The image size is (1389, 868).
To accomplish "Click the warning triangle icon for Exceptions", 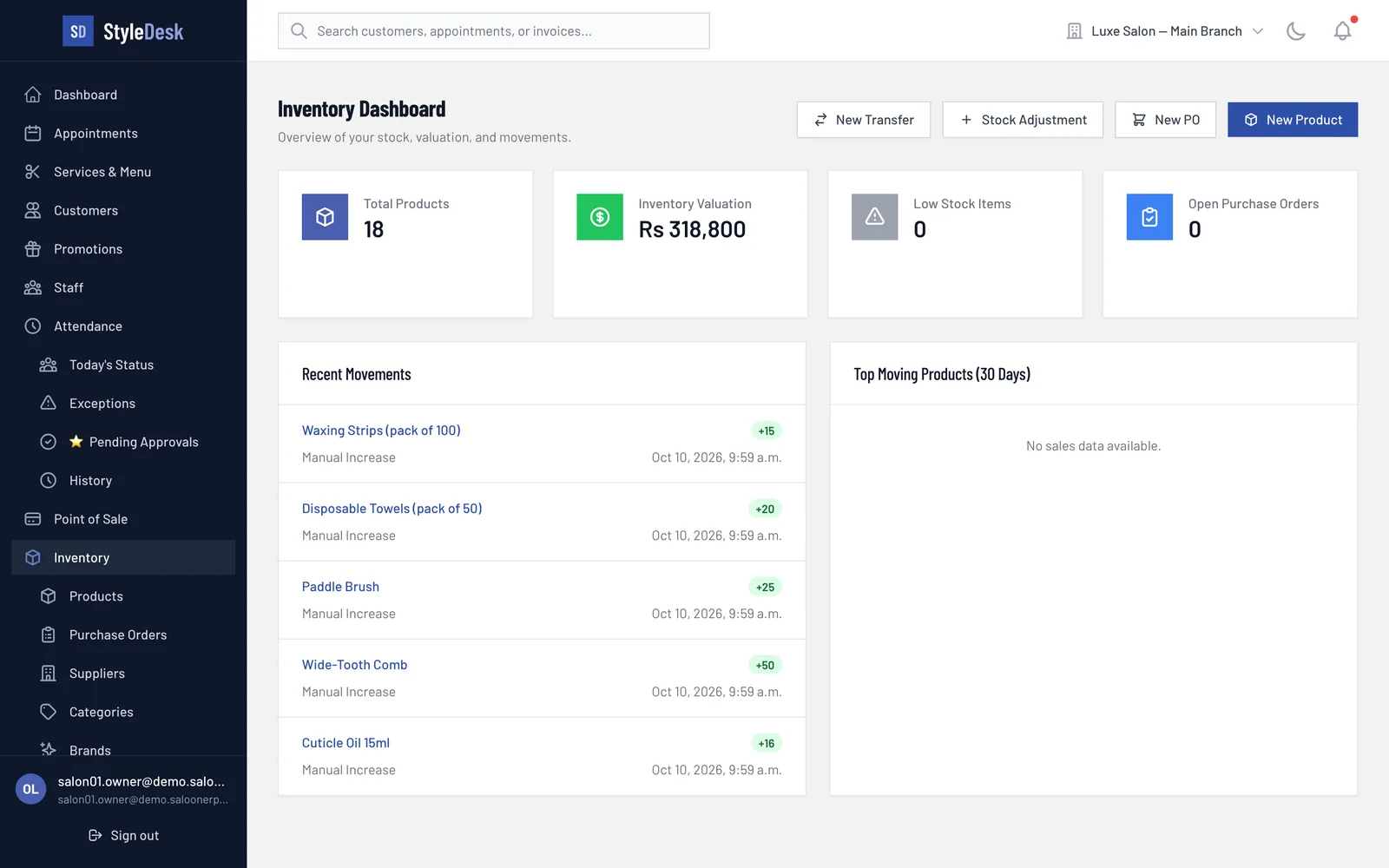I will click(x=49, y=403).
